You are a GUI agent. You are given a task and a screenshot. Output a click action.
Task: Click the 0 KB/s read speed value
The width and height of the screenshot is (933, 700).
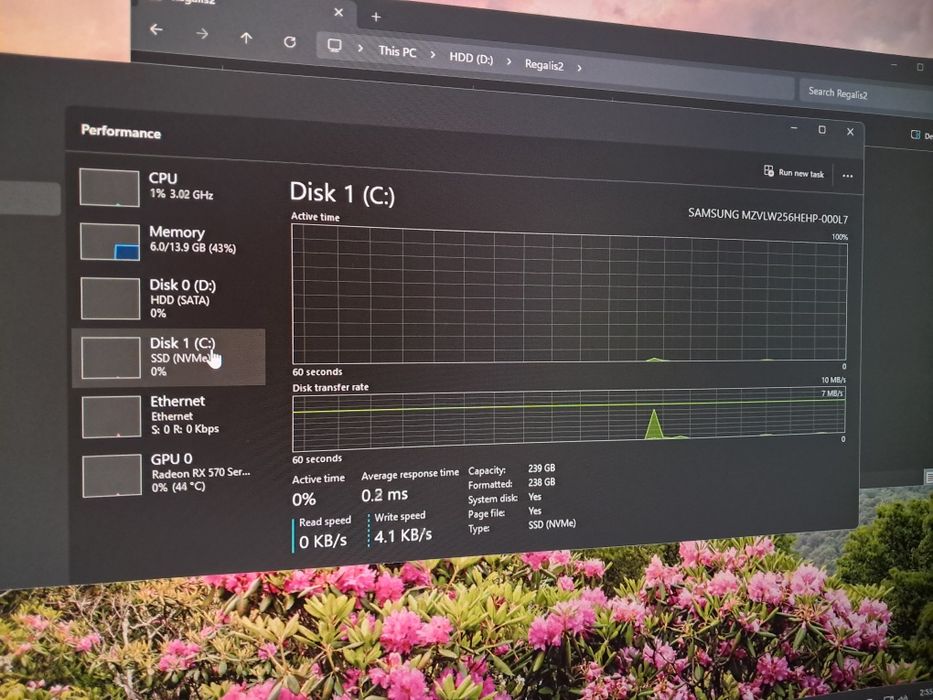323,541
